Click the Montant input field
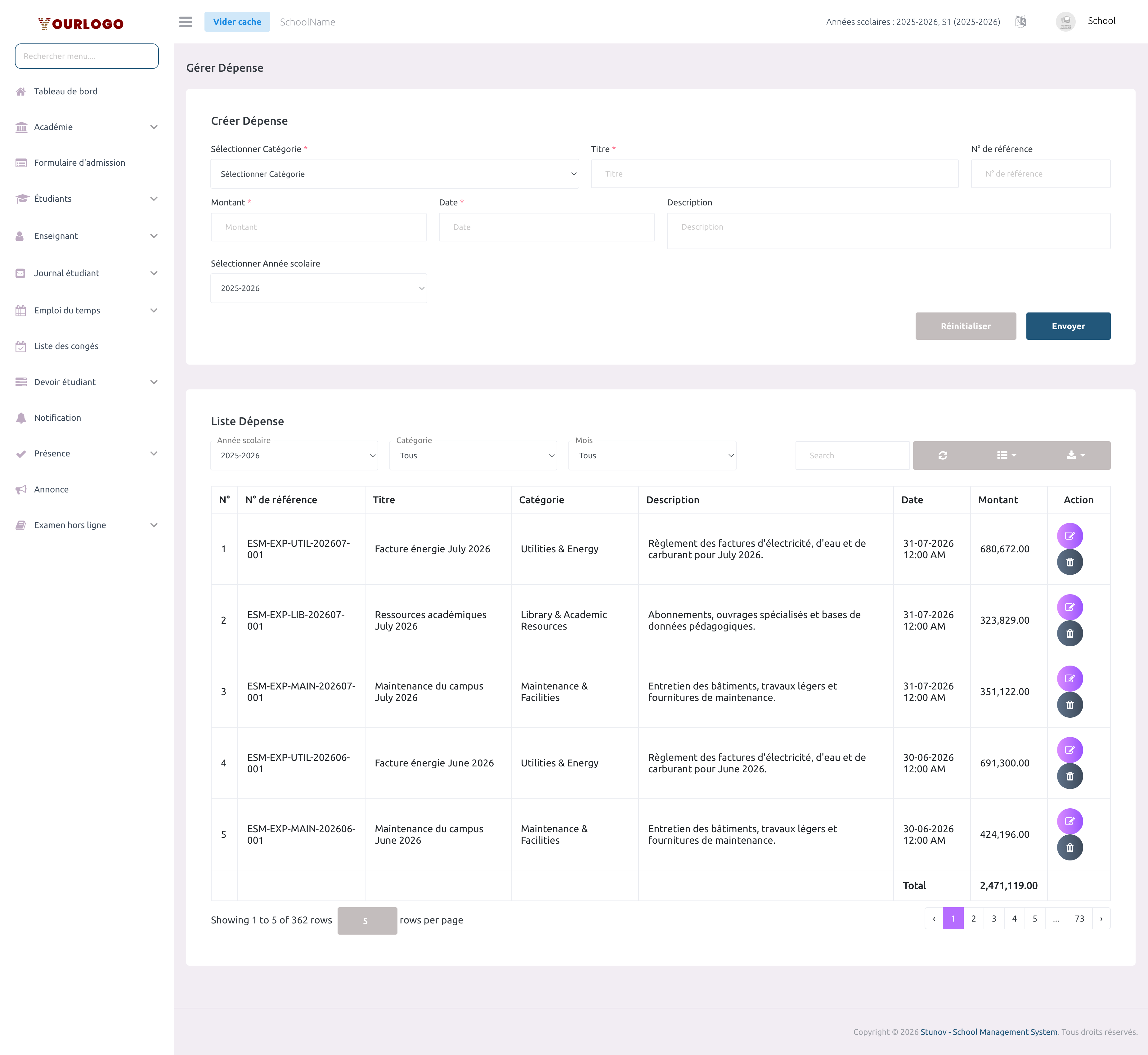Viewport: 1148px width, 1055px height. pyautogui.click(x=318, y=227)
